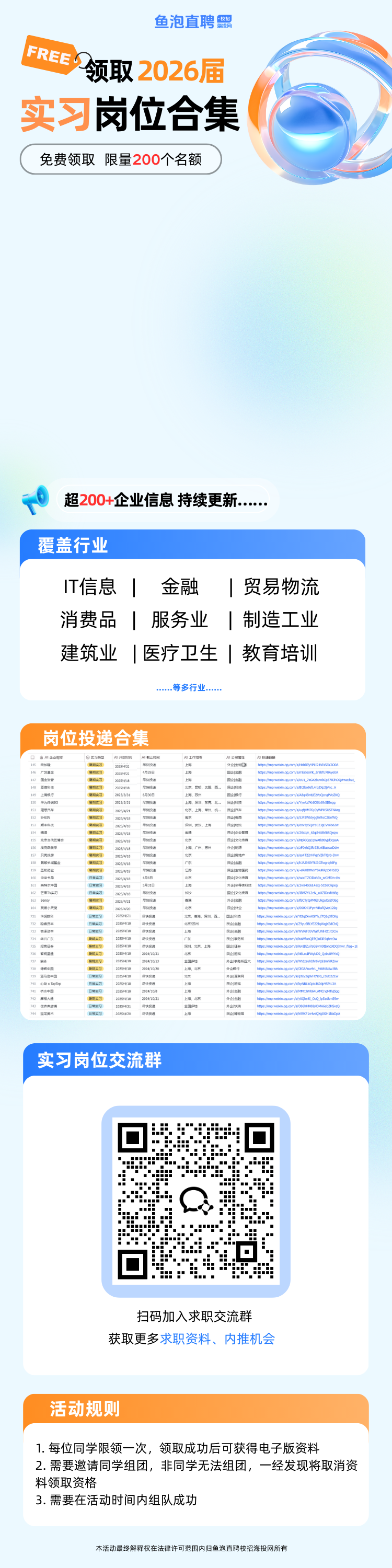Tick the select-all checkbox in the table header
Viewport: 392px width, 1568px height.
[x=32, y=757]
